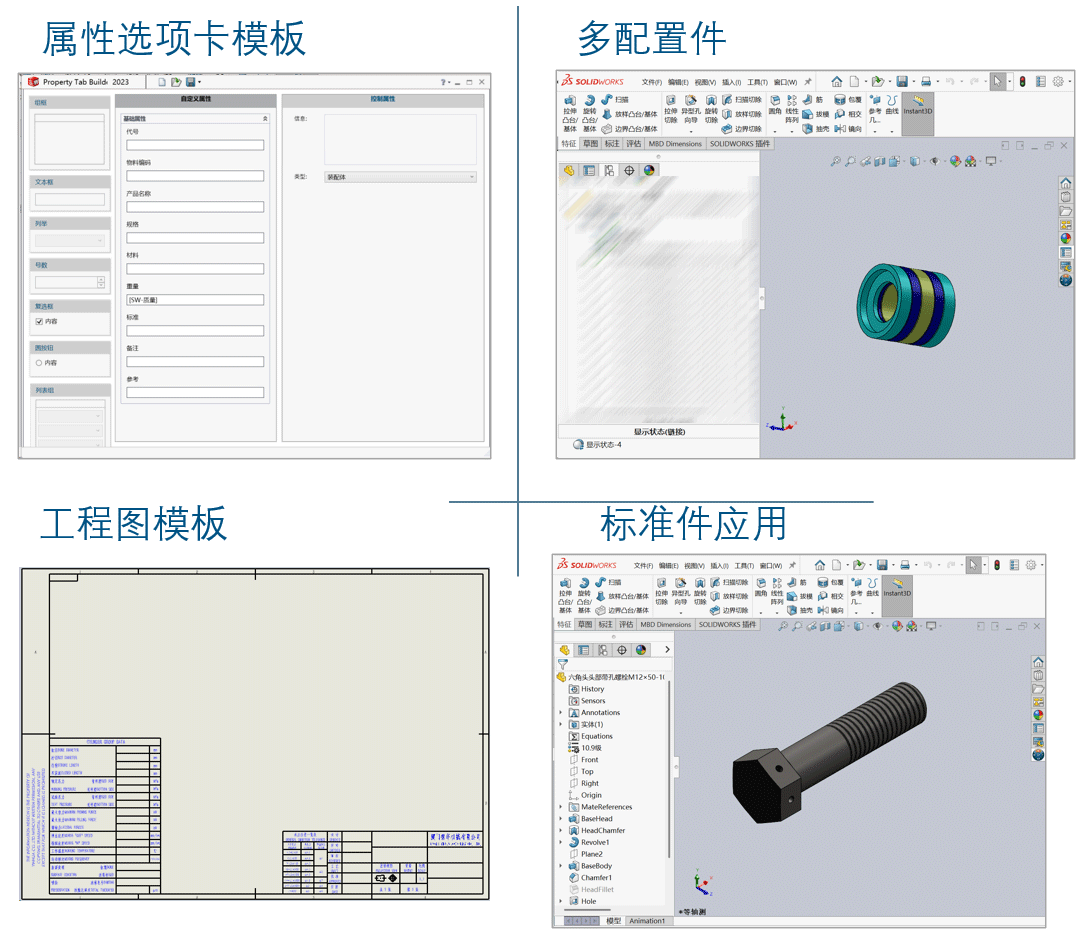Click the New icon in Property Tab Builder
This screenshot has width=1084, height=938.
point(162,82)
